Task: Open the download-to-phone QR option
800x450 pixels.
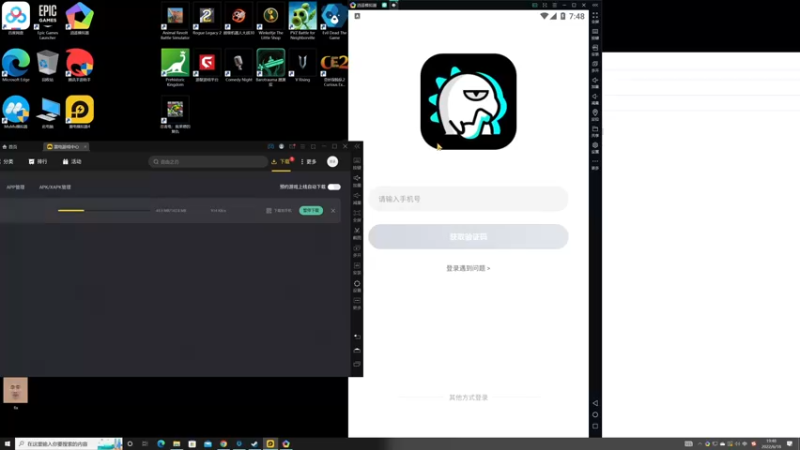Action: (x=279, y=210)
